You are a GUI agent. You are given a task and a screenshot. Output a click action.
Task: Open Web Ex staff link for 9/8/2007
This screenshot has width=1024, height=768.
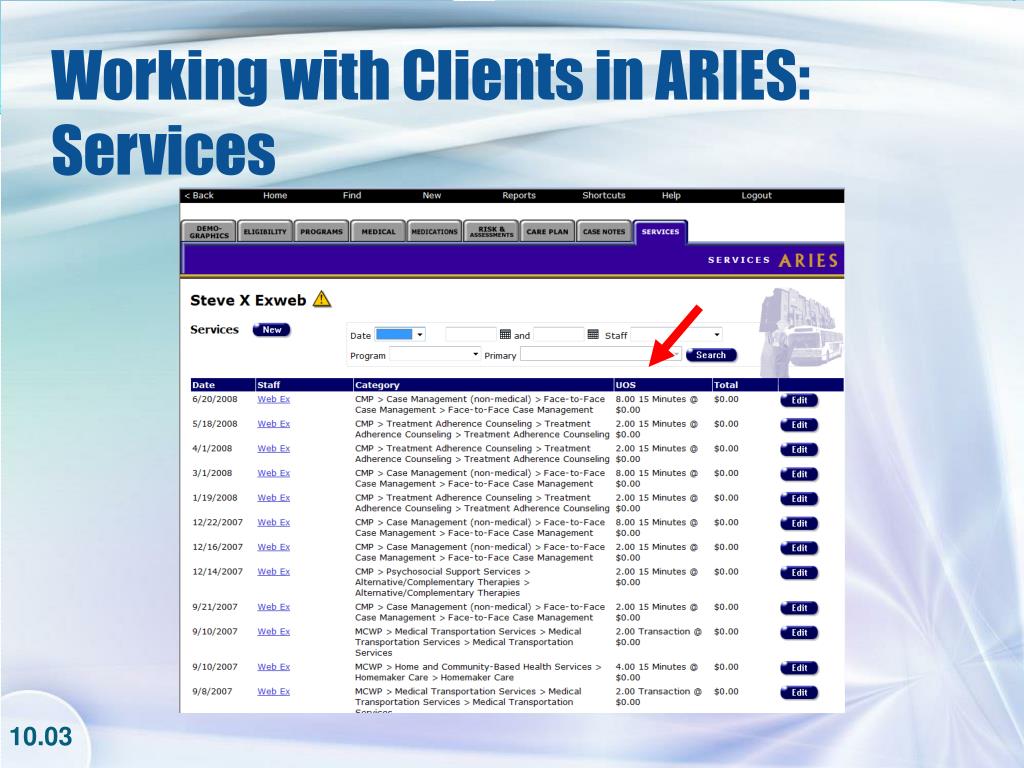[274, 692]
